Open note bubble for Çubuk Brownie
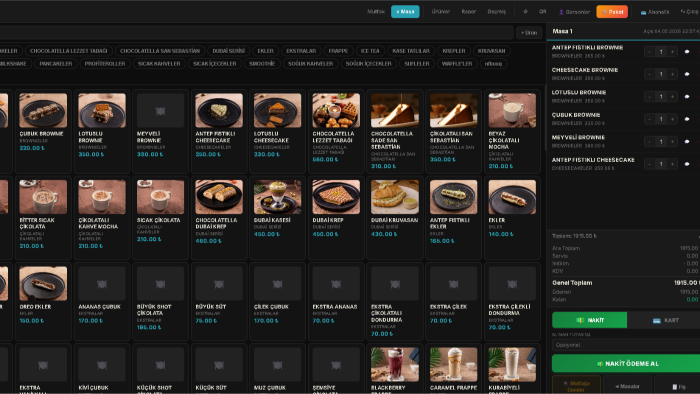This screenshot has height=394, width=700. [687, 119]
